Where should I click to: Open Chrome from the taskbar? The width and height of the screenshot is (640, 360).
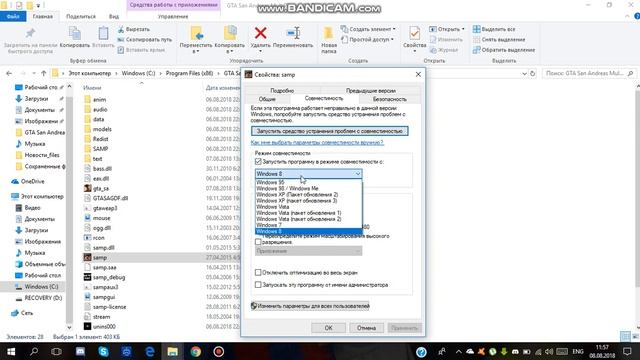click(x=196, y=351)
